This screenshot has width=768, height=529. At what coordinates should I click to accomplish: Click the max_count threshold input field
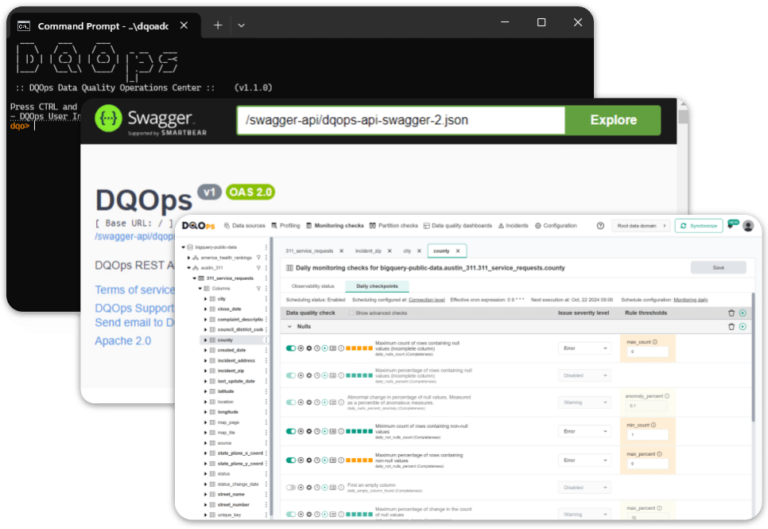(648, 352)
